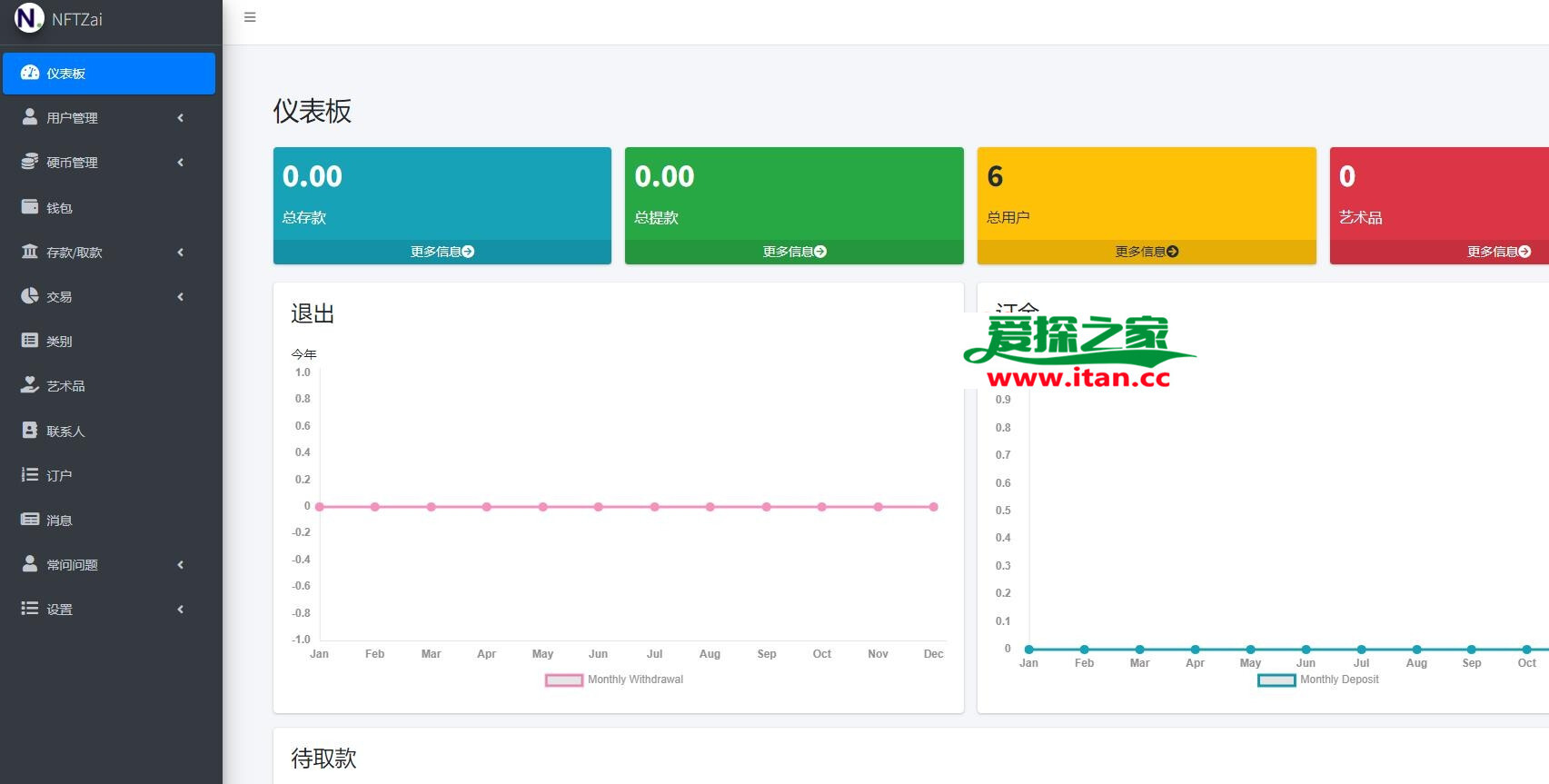
Task: Click the bank icon beside 存款/取款
Action: tap(30, 252)
